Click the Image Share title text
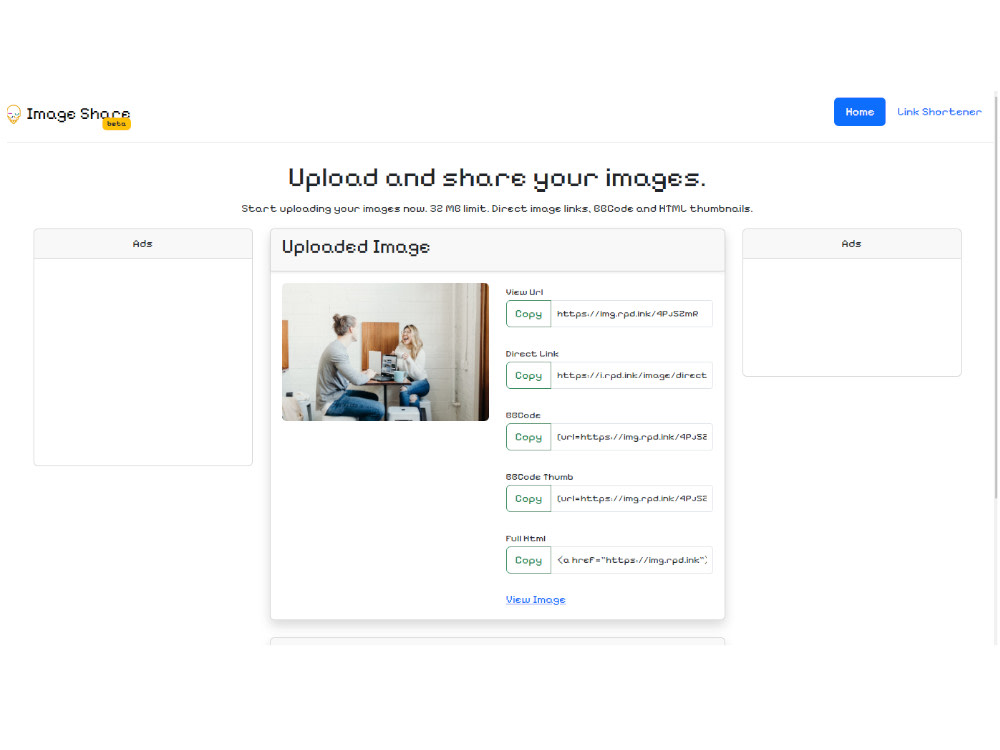 click(78, 114)
